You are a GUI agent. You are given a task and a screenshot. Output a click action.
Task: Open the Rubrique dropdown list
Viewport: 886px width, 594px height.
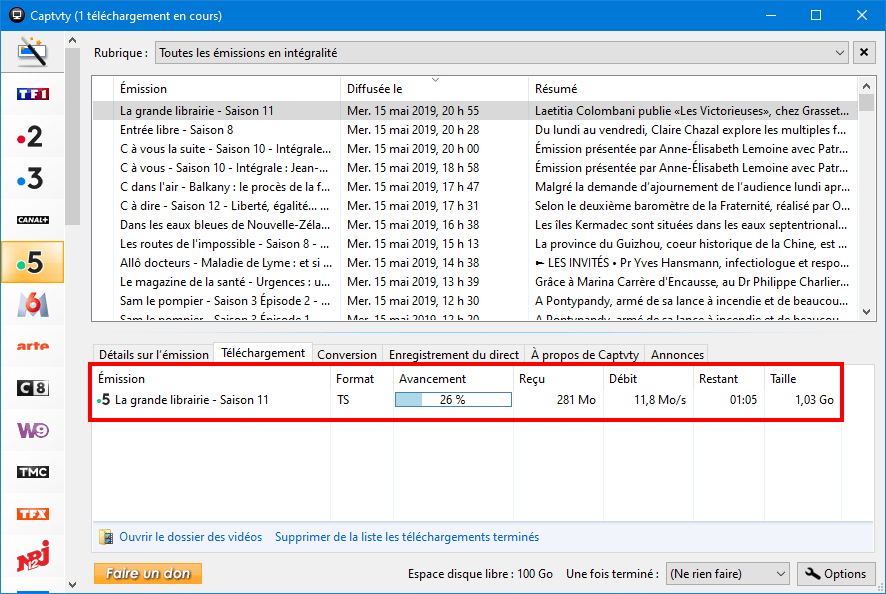coord(502,53)
